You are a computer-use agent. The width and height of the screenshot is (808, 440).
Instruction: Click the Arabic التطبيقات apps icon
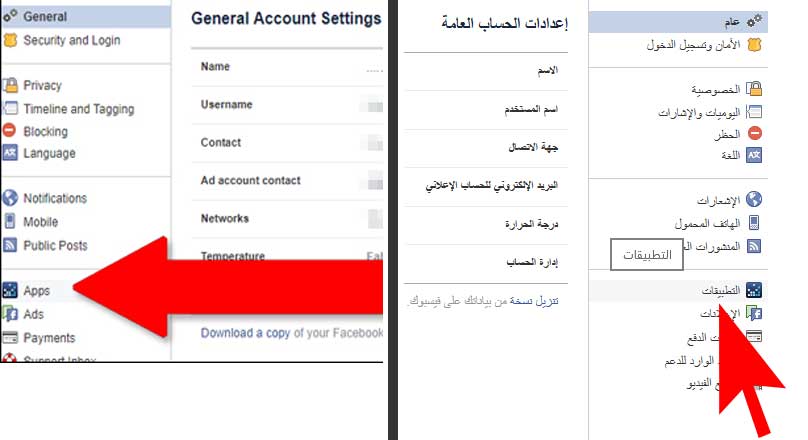click(x=754, y=290)
